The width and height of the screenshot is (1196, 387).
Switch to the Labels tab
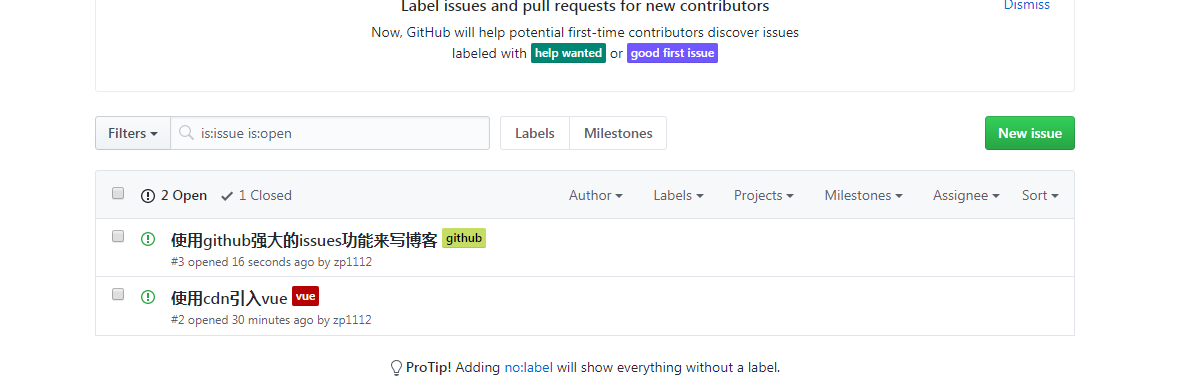pyautogui.click(x=535, y=133)
